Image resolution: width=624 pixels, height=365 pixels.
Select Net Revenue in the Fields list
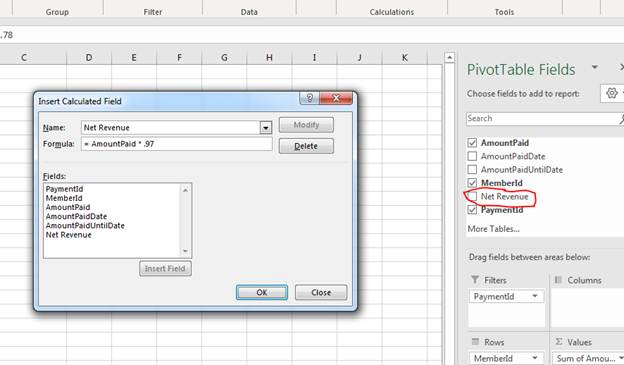(68, 235)
